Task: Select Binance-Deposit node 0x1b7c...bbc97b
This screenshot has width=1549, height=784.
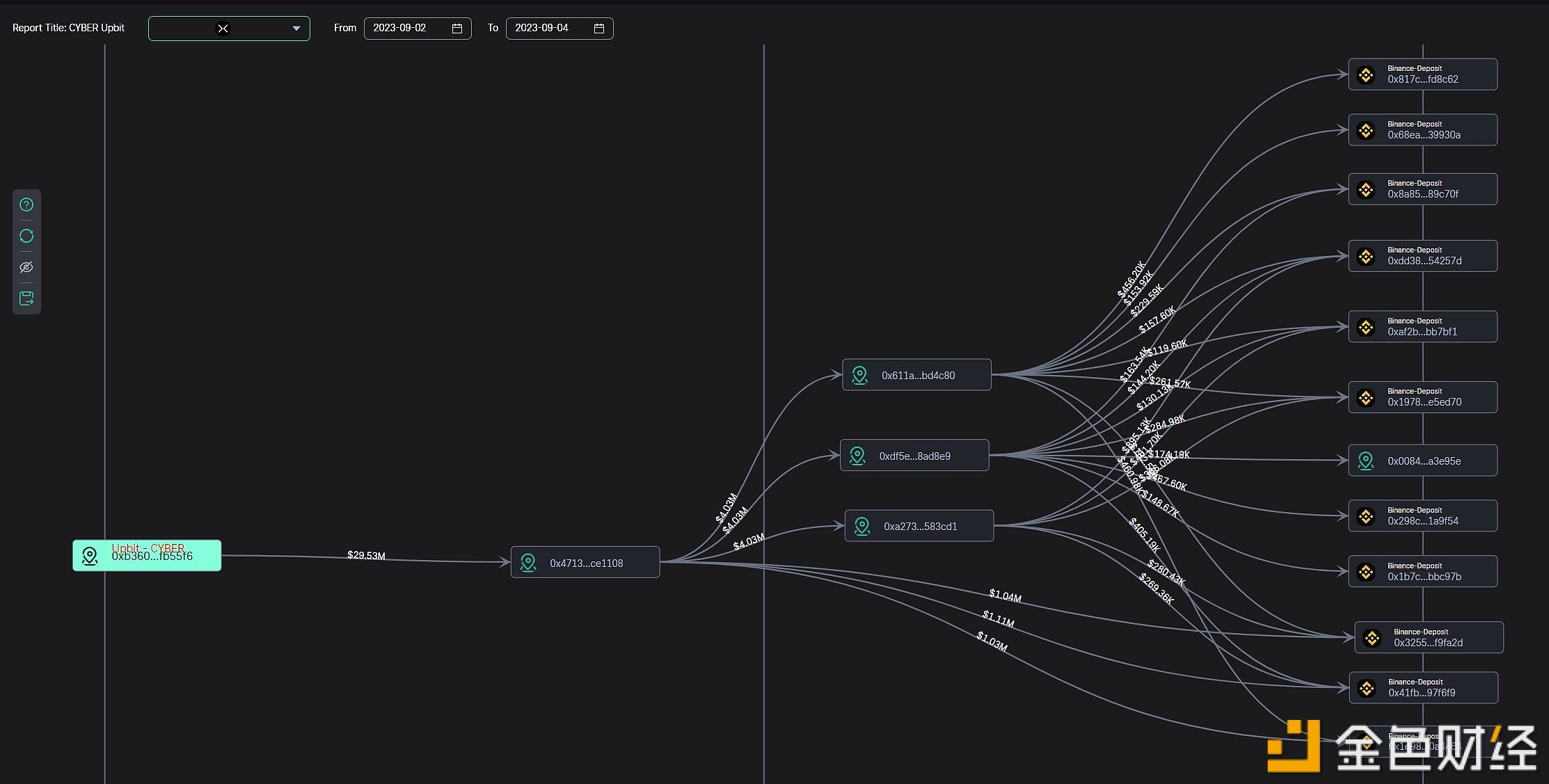Action: (1423, 572)
